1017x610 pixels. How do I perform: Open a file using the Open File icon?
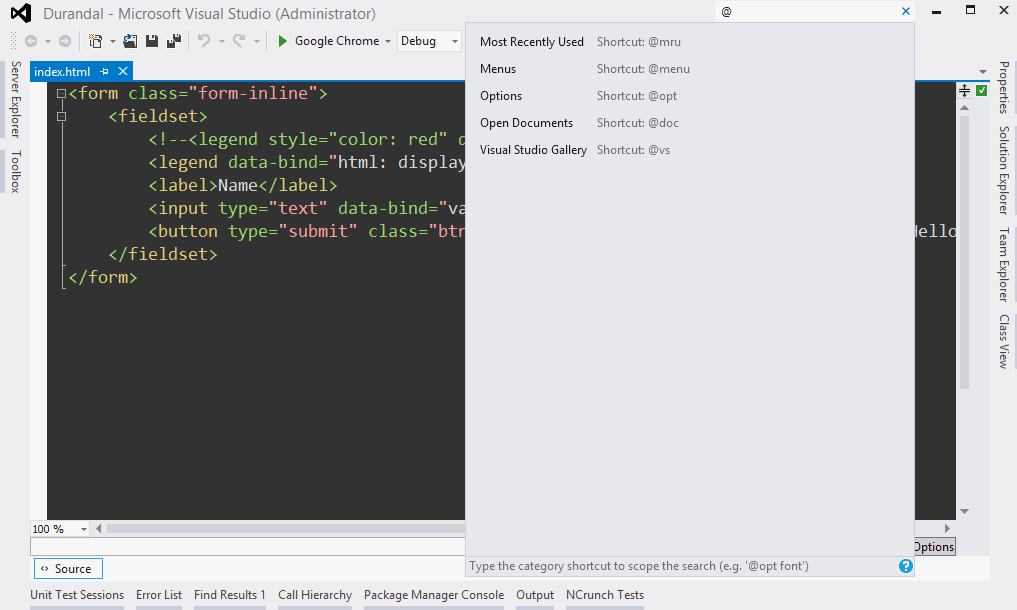coord(129,41)
